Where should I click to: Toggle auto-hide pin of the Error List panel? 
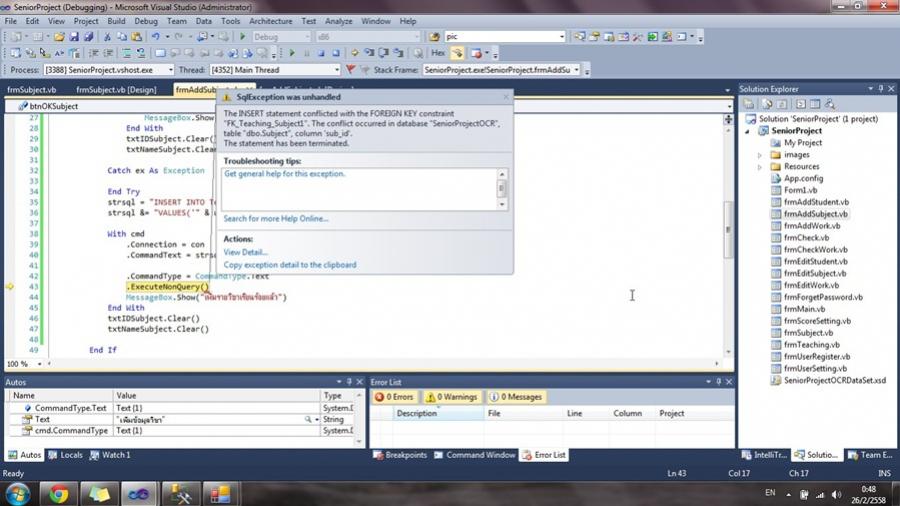[719, 382]
